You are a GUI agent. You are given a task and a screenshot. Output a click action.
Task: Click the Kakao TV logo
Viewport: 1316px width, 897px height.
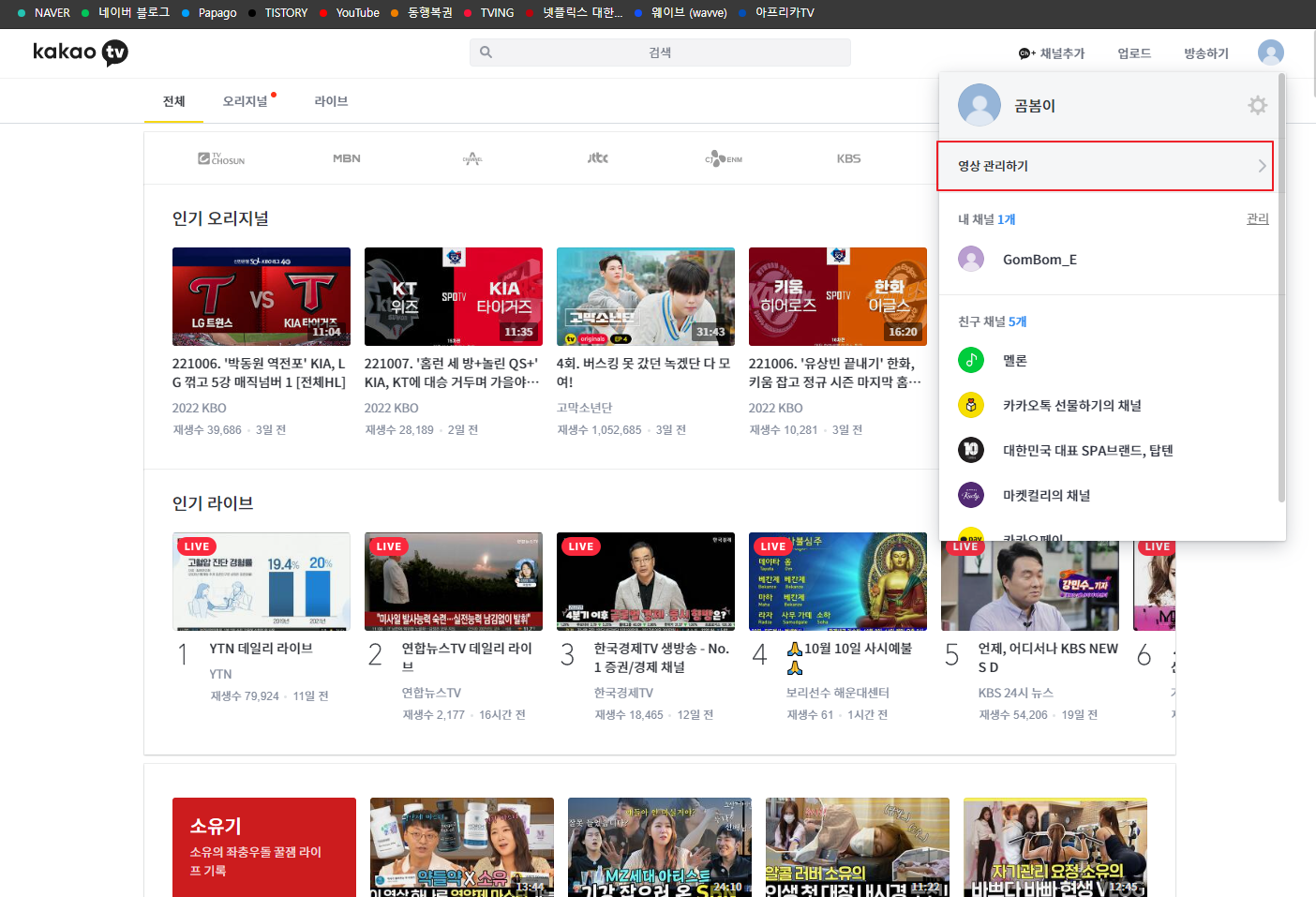[x=81, y=52]
